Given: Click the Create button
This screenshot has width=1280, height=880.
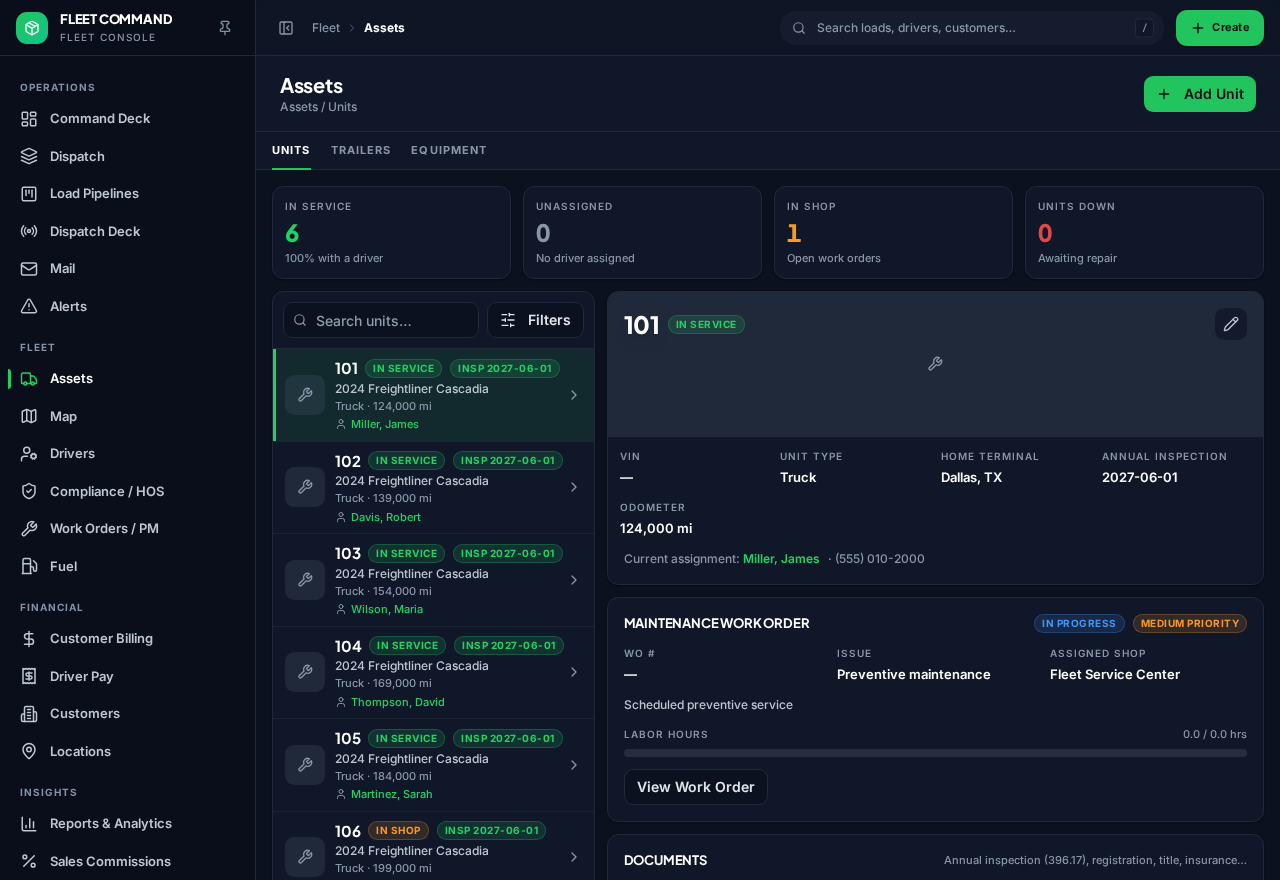Looking at the screenshot, I should point(1220,28).
